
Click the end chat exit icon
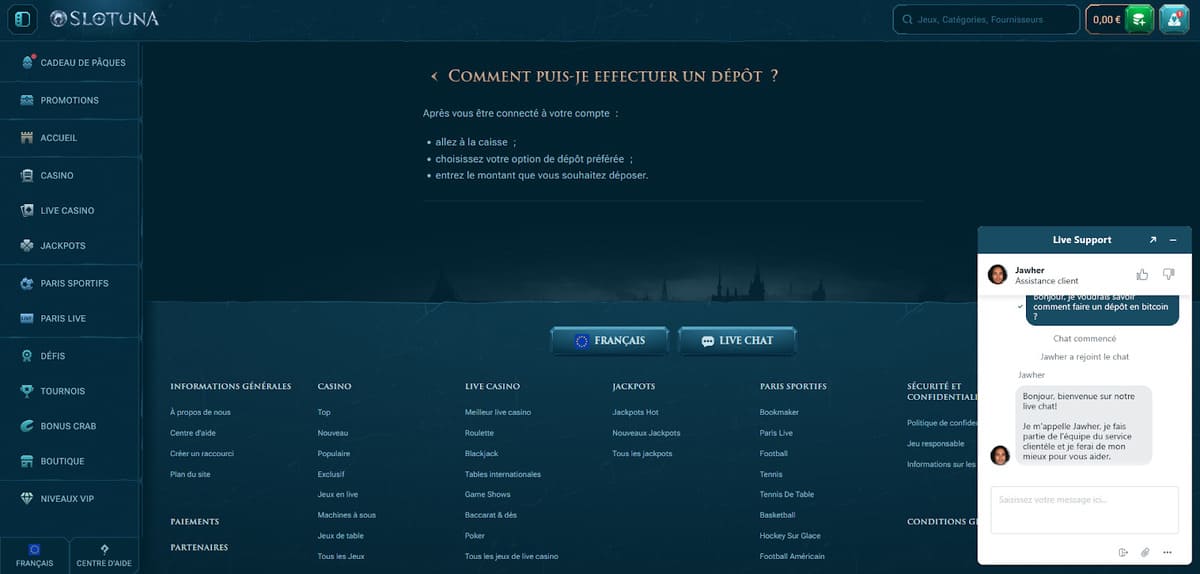[x=1123, y=552]
